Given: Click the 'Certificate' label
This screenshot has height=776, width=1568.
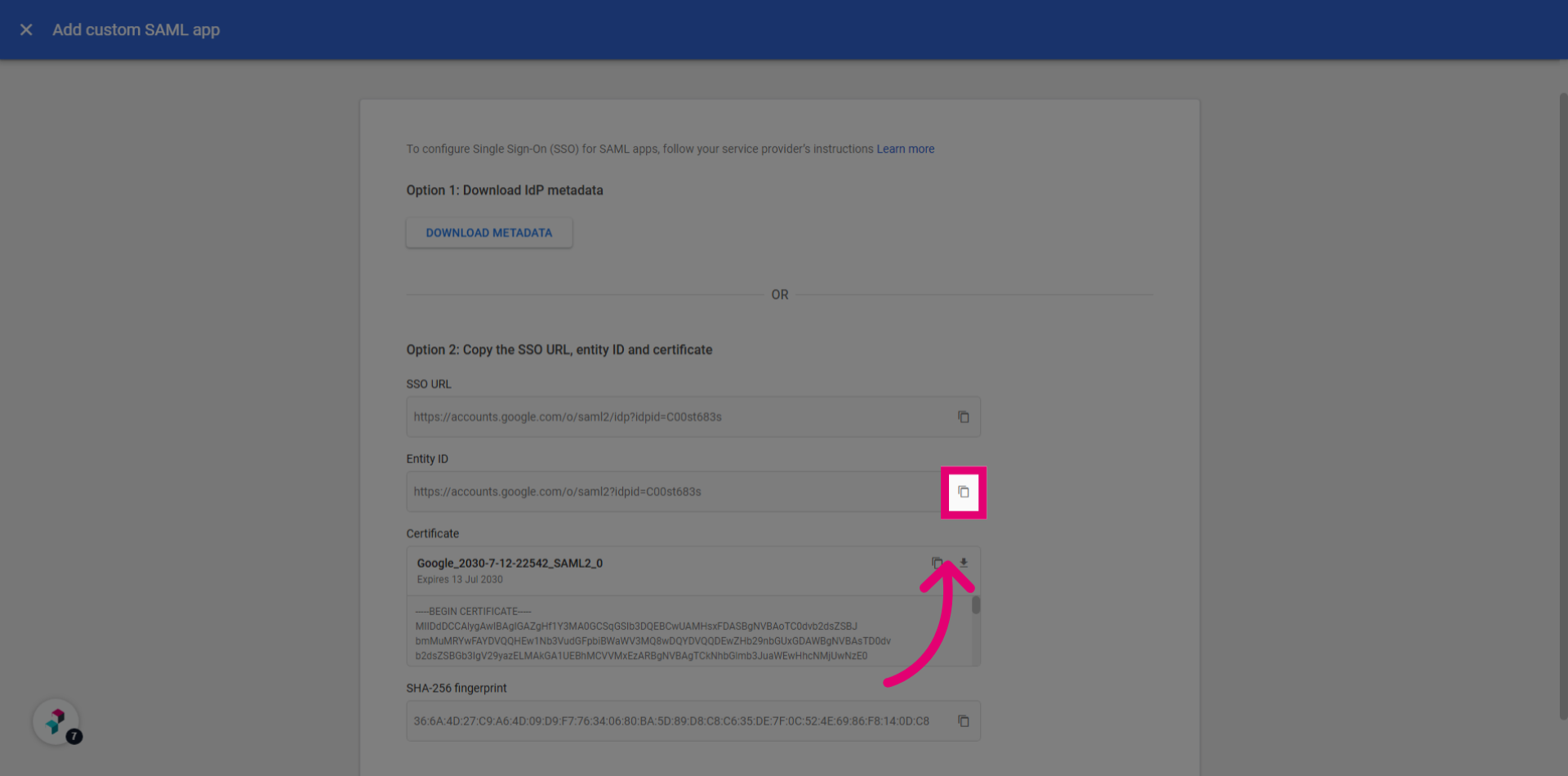Looking at the screenshot, I should click(x=433, y=534).
